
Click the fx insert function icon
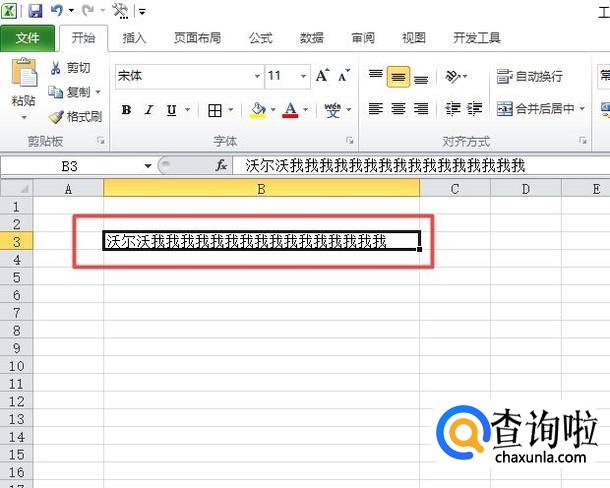click(x=221, y=165)
